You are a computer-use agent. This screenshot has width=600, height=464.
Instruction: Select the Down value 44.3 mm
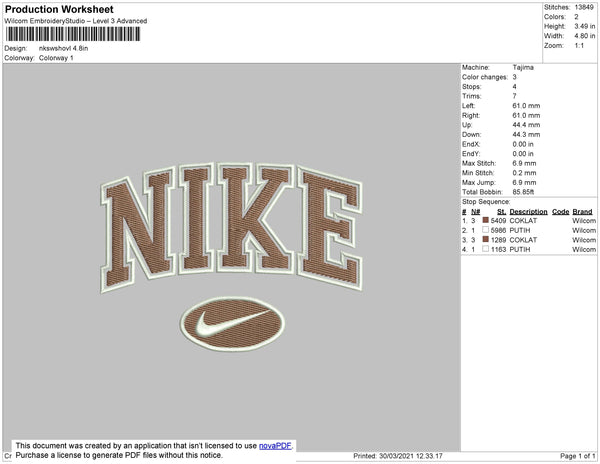526,134
